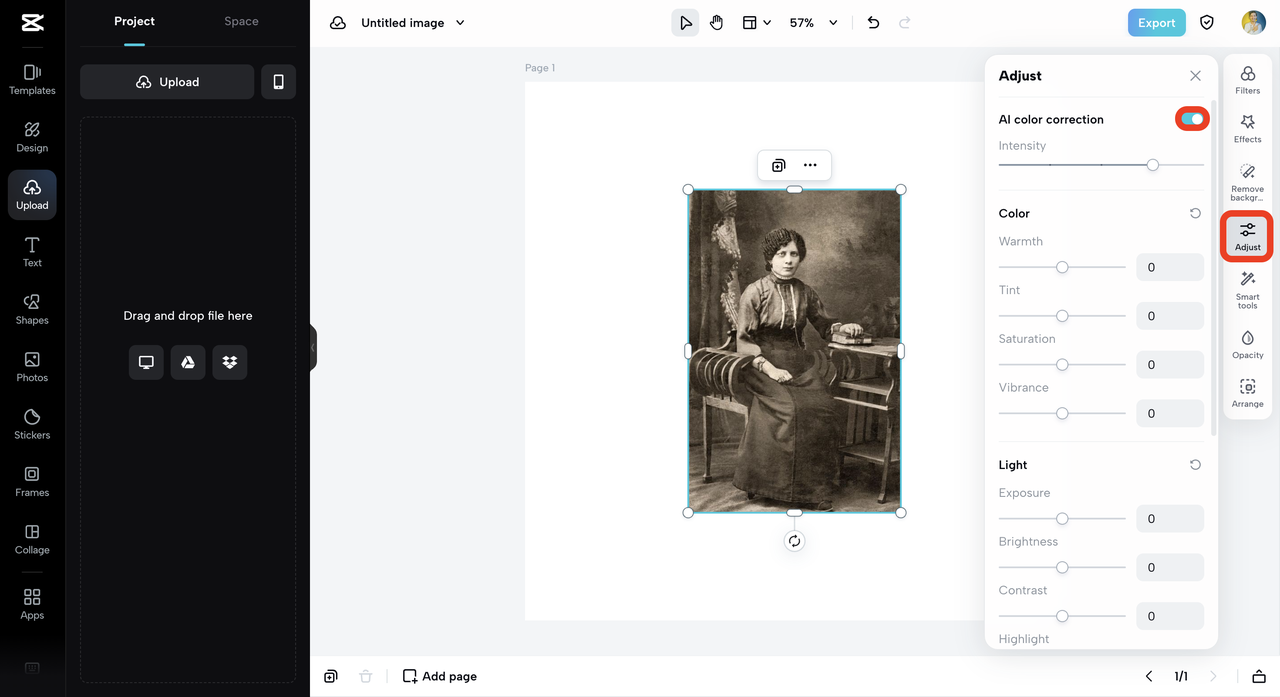This screenshot has width=1280, height=697.
Task: Open the Photos sidebar panel
Action: click(x=32, y=367)
